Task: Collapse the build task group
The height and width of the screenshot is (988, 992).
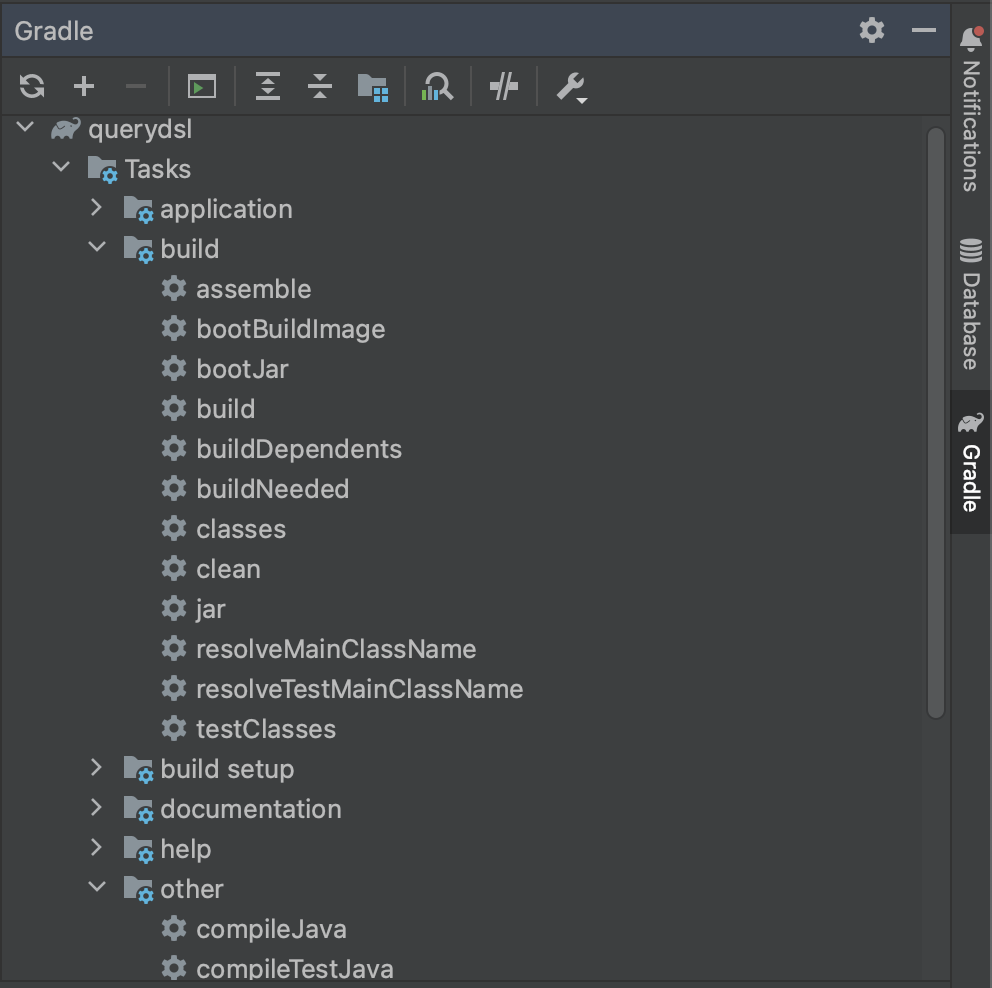Action: 97,247
